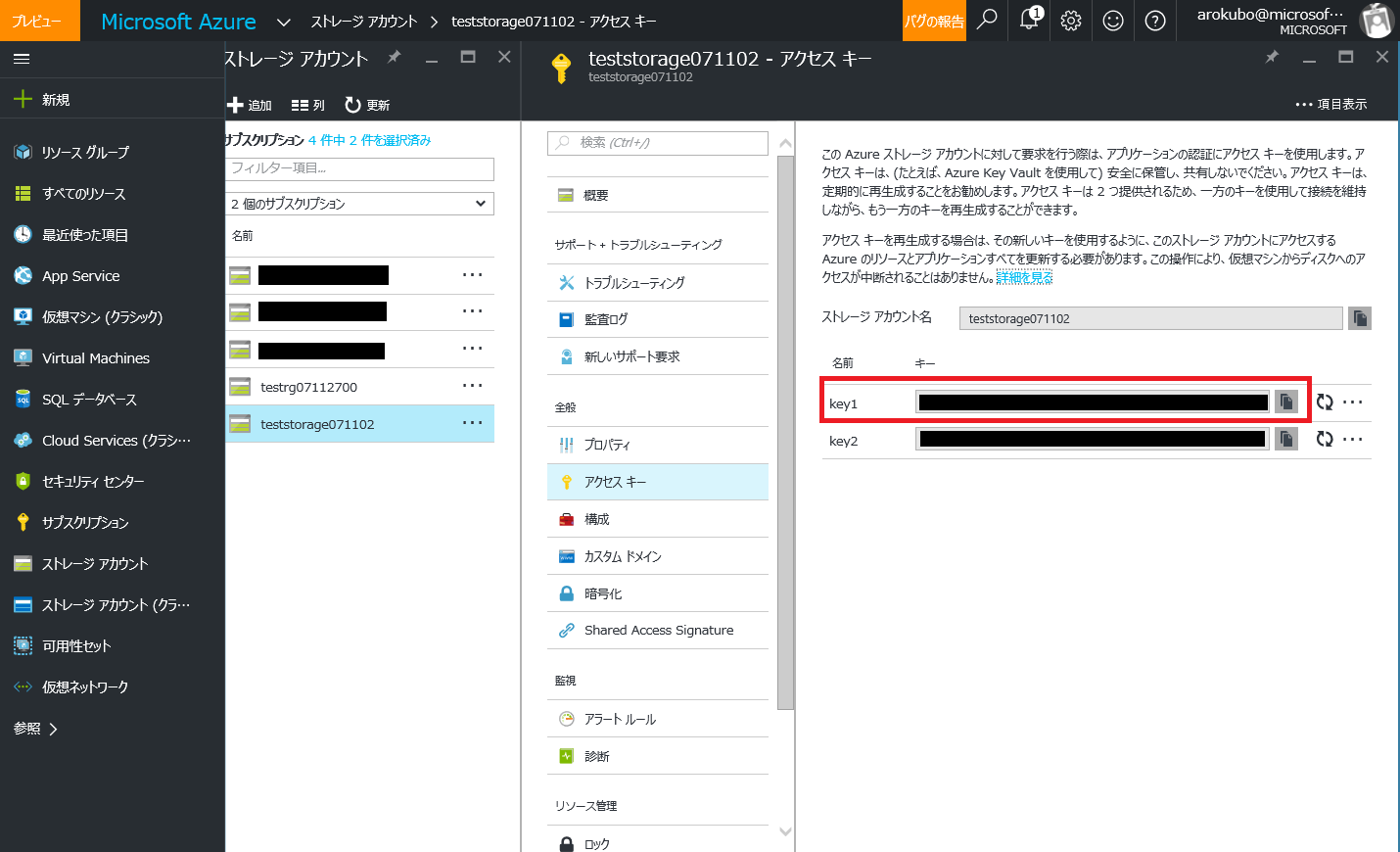This screenshot has width=1400, height=852.
Task: Open App Service in sidebar
Action: pyautogui.click(x=113, y=275)
